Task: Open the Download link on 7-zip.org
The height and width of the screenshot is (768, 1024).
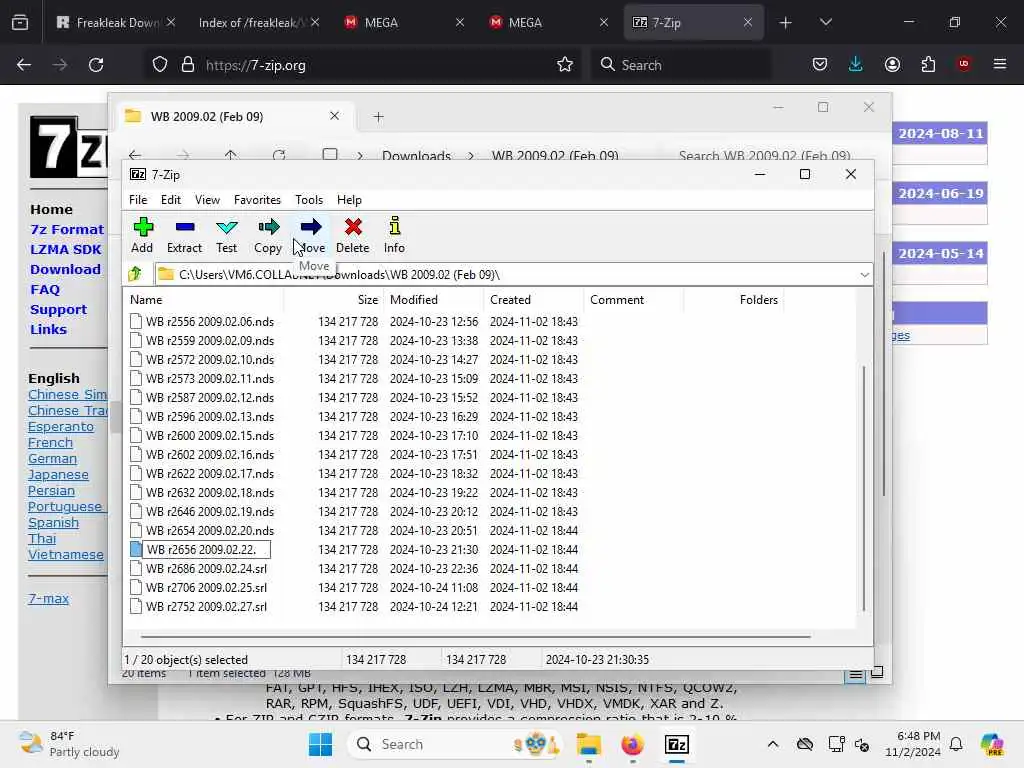Action: tap(65, 269)
